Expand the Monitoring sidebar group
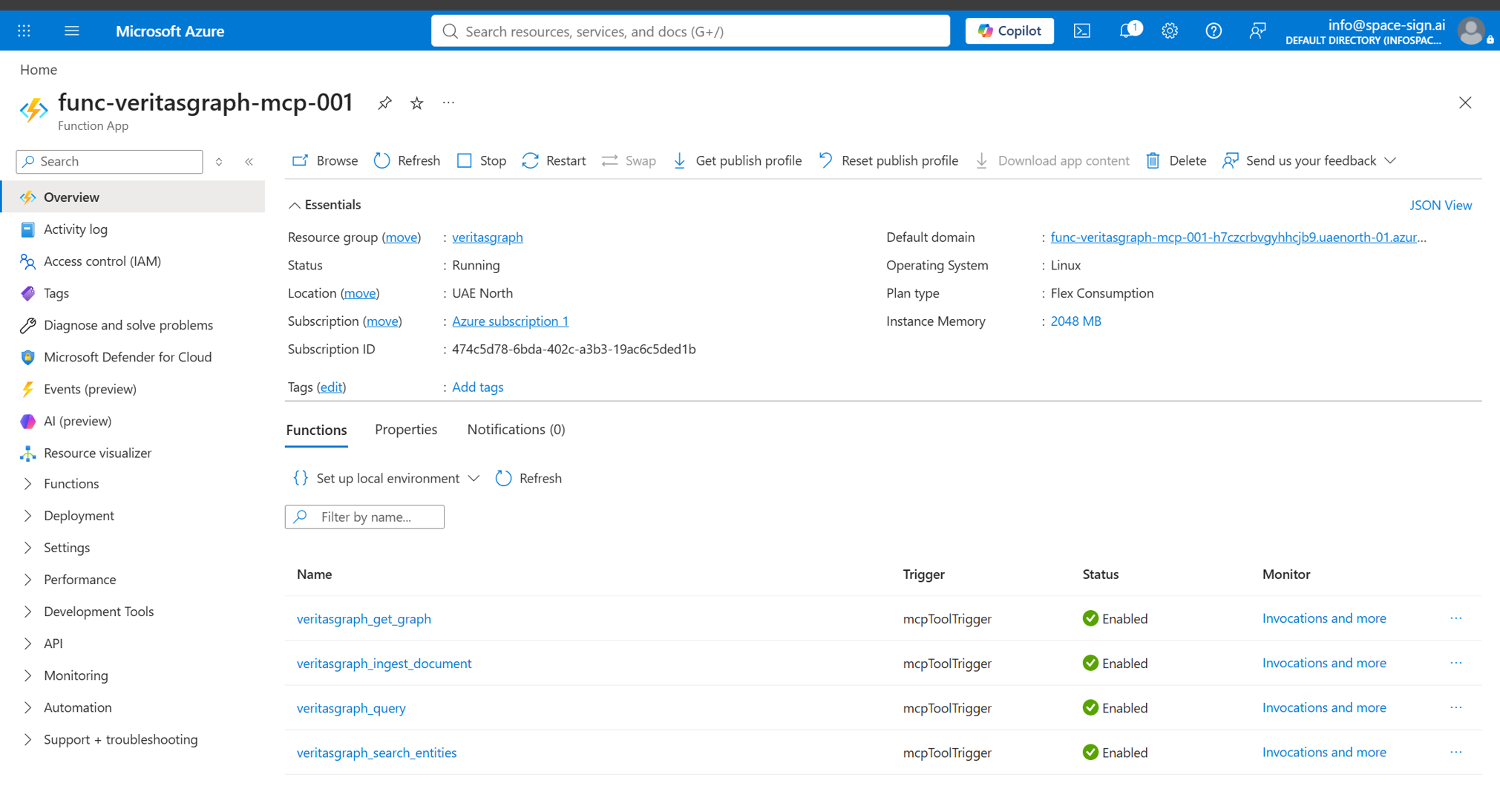 click(76, 675)
